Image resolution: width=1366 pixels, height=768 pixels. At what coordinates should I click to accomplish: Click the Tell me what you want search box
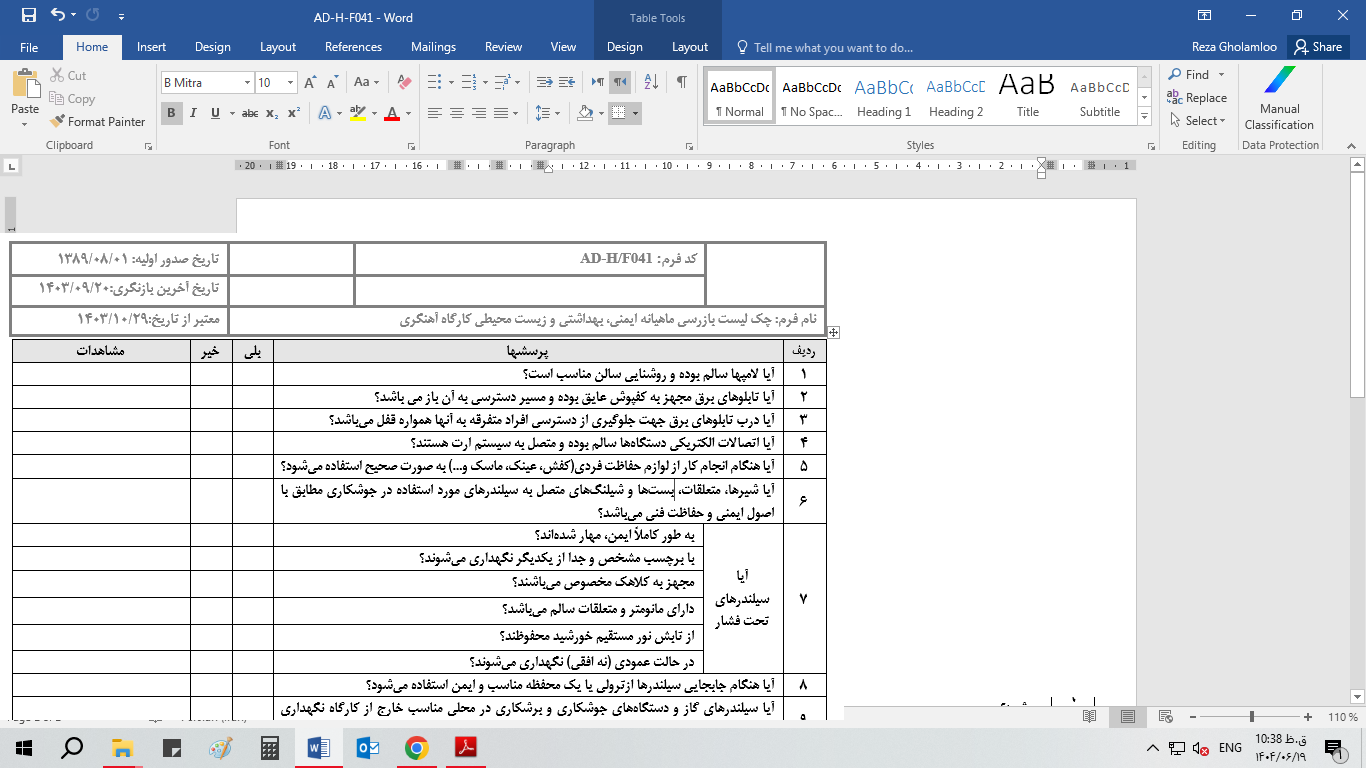[832, 47]
